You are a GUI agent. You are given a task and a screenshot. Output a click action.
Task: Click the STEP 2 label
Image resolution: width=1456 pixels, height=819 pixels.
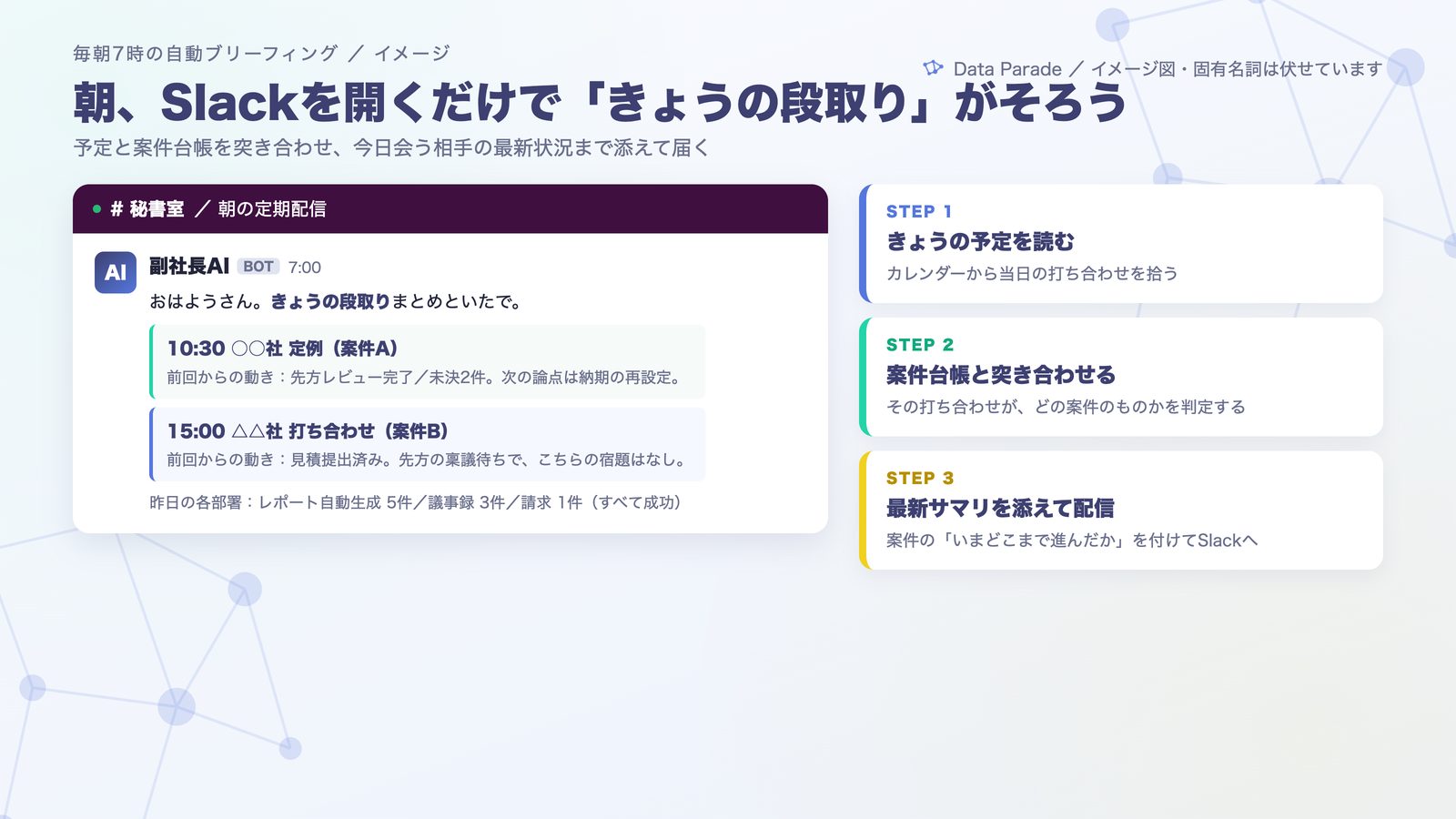click(920, 345)
